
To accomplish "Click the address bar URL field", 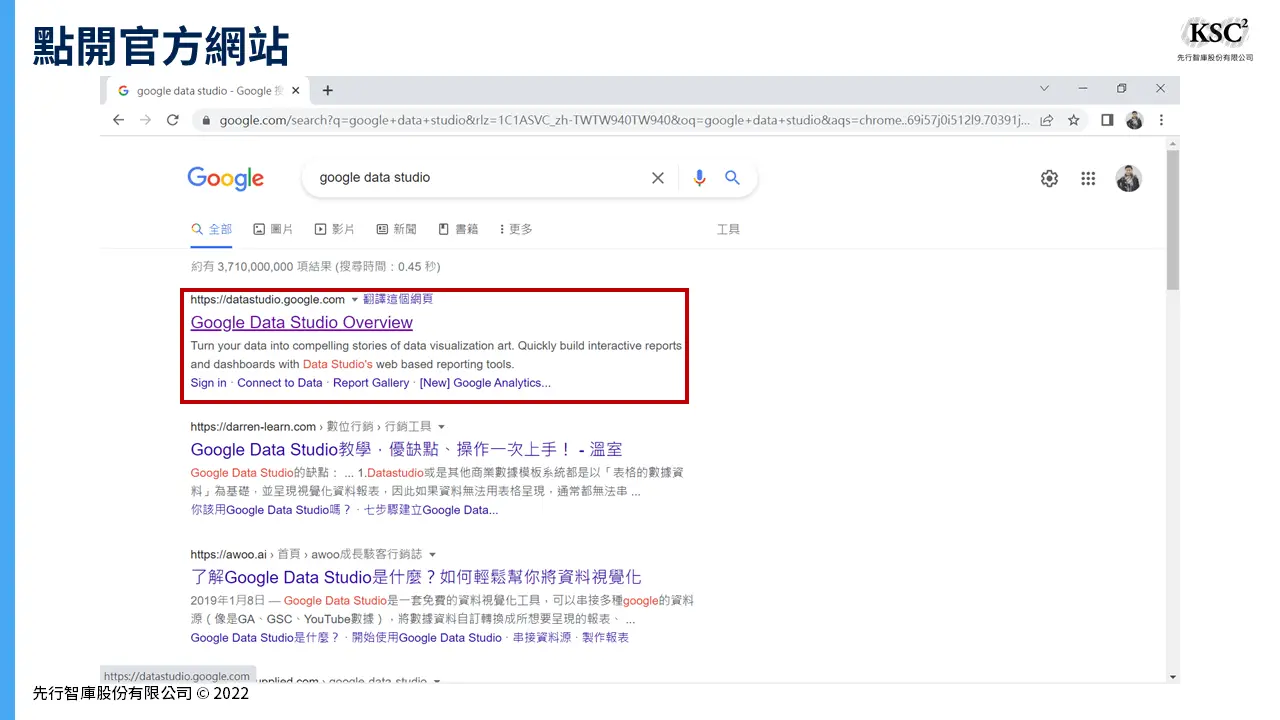I will (x=624, y=120).
